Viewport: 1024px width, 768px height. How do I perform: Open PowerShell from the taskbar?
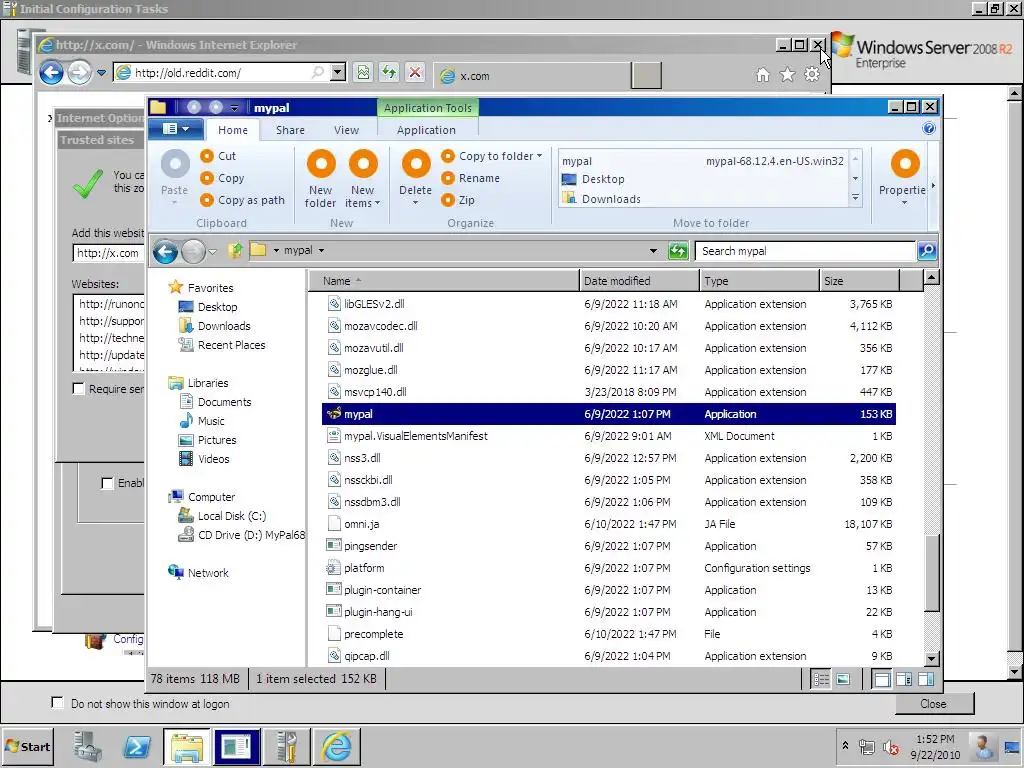(137, 746)
